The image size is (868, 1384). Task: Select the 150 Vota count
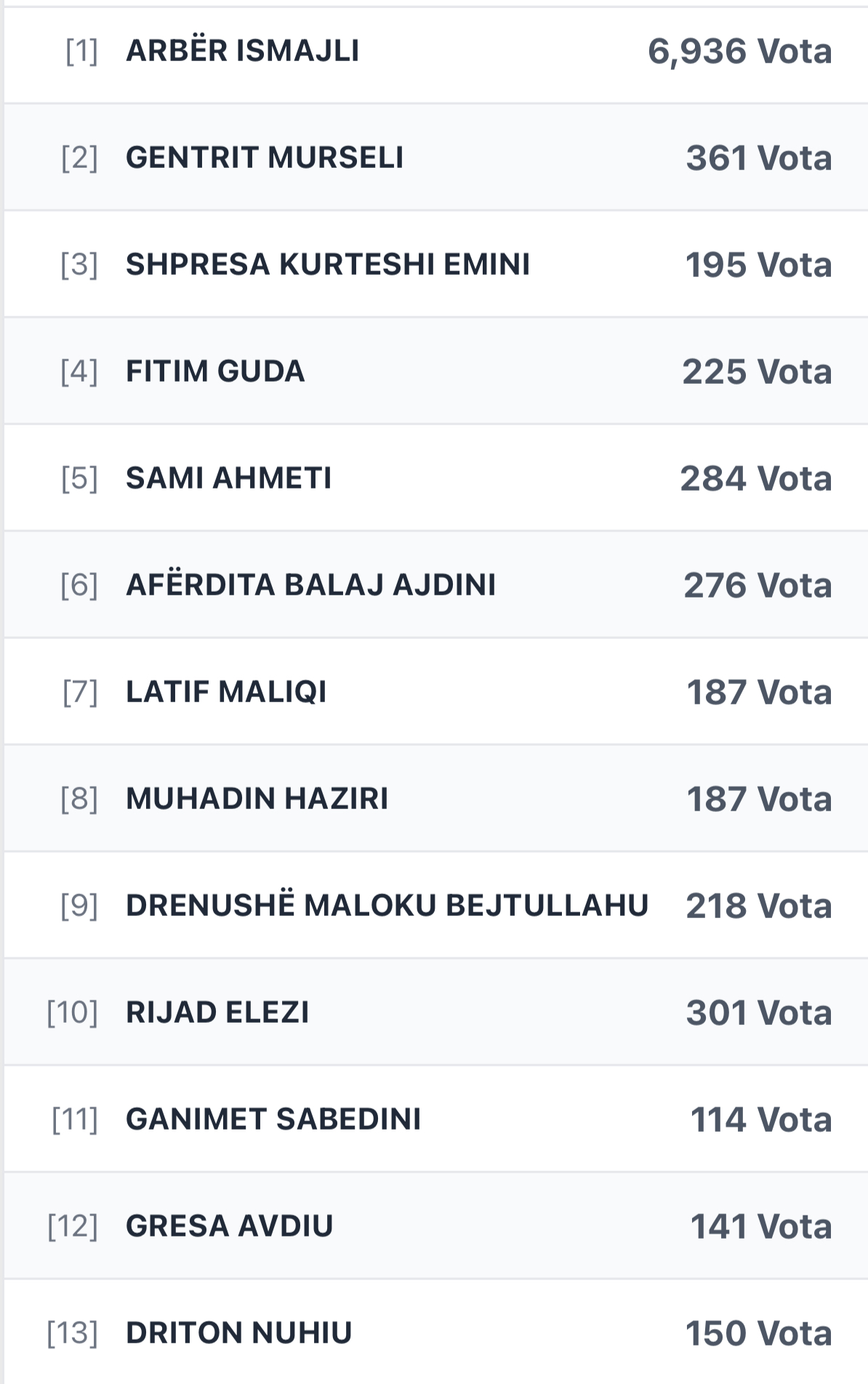[x=758, y=1334]
